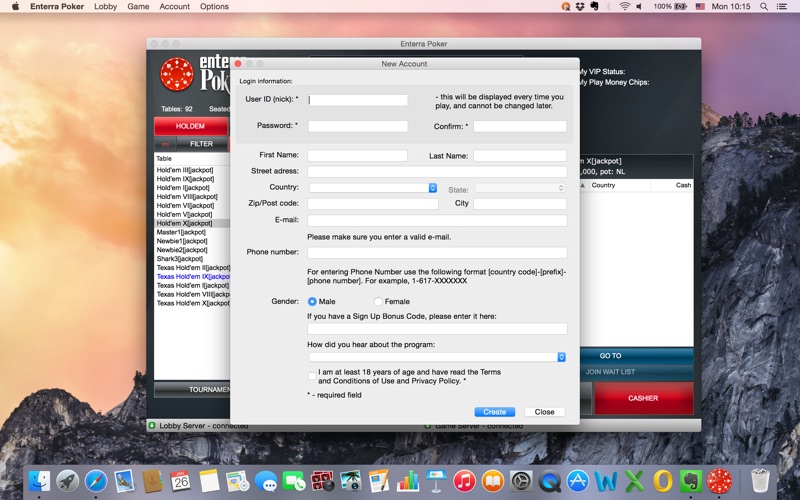Screen dimensions: 800x500
Task: Open Evernote elephant icon in dock
Action: pyautogui.click(x=691, y=481)
